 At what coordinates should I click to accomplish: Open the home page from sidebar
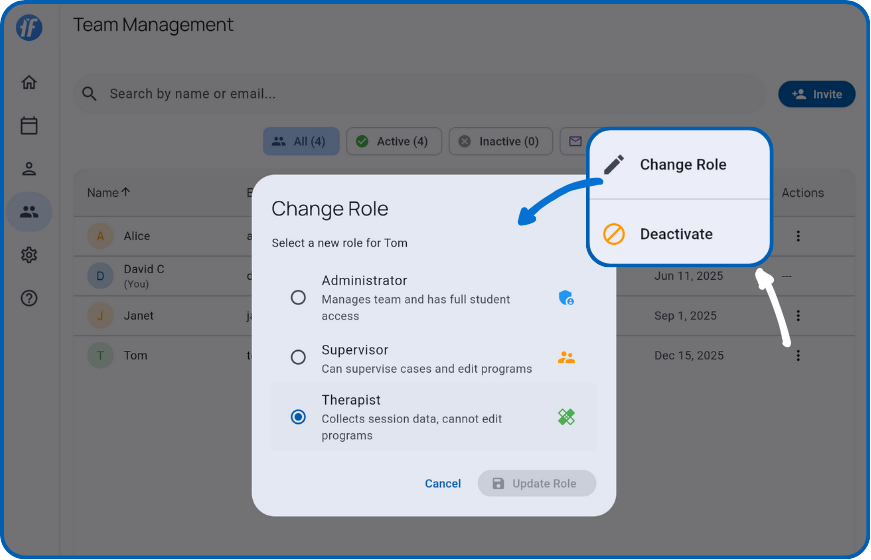[x=29, y=82]
